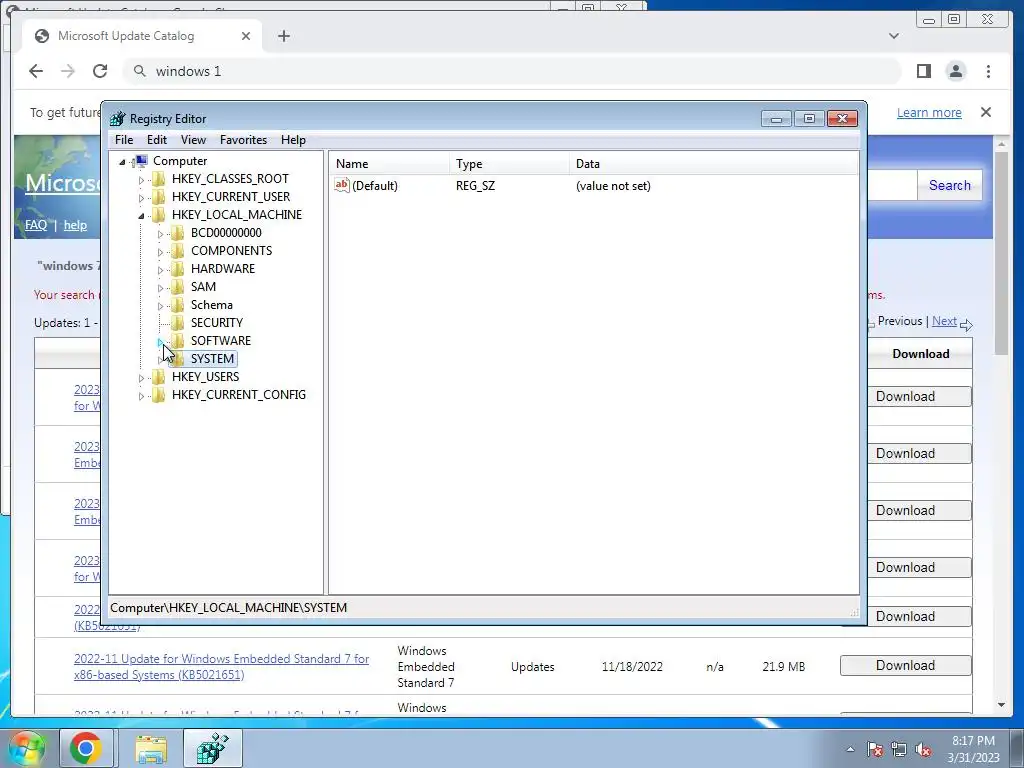
Task: Click the HKEY_CLASSES_ROOT folder icon
Action: (159, 179)
